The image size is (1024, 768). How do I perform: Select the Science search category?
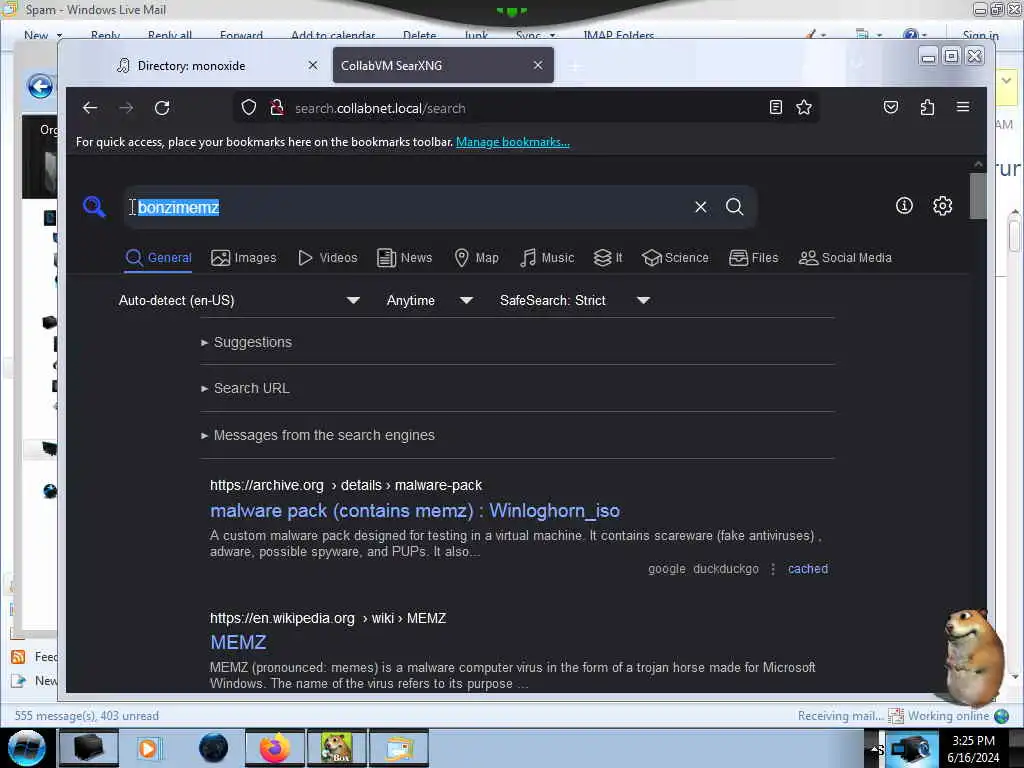[675, 258]
